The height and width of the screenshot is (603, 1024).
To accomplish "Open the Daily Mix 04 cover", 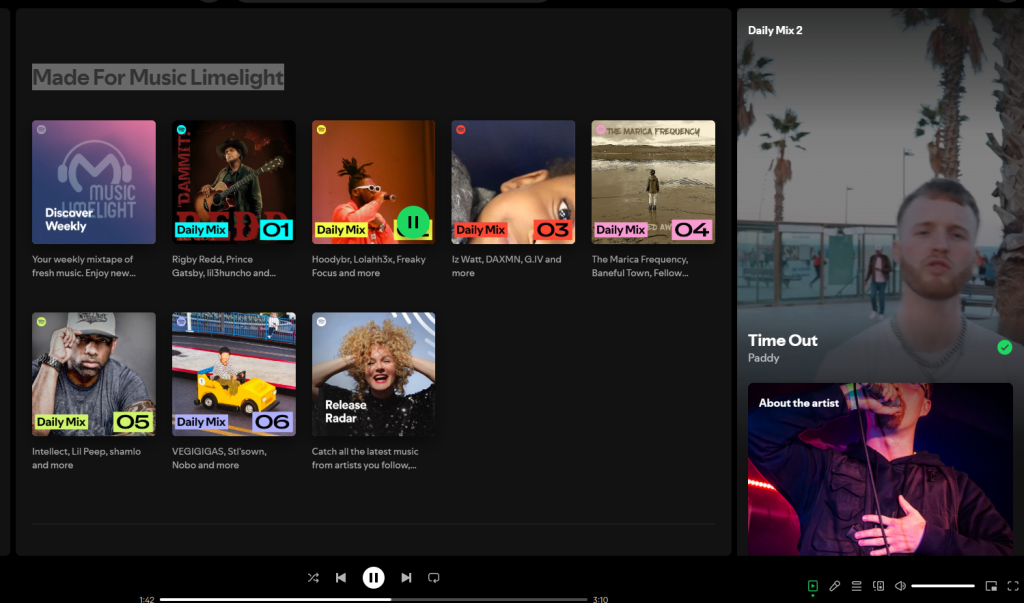I will click(653, 182).
